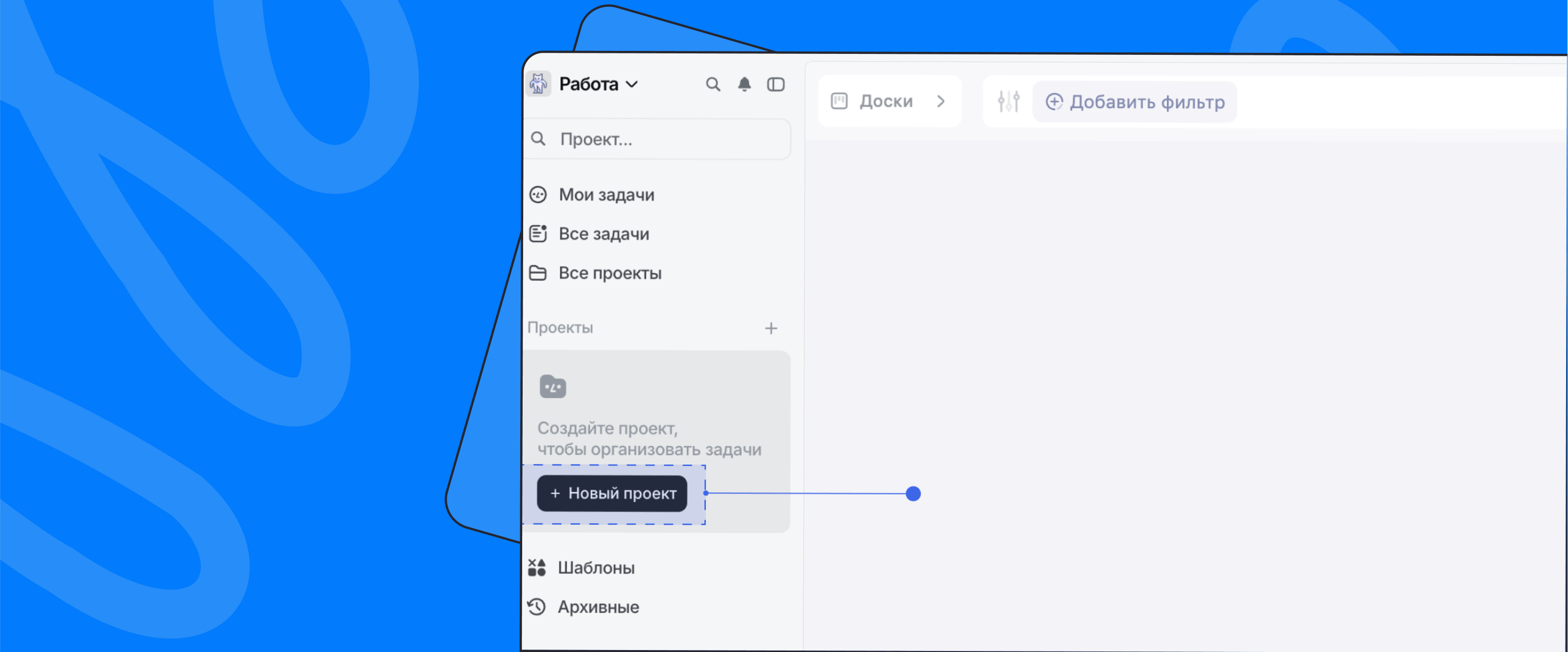The image size is (1568, 652).
Task: Open Мои задачи in sidebar
Action: point(606,195)
